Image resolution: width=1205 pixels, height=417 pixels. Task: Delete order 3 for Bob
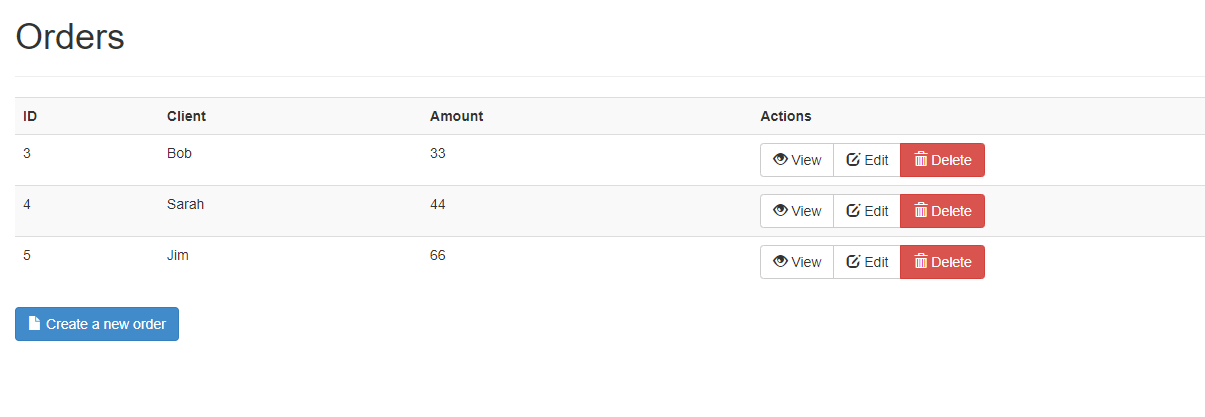click(x=942, y=160)
